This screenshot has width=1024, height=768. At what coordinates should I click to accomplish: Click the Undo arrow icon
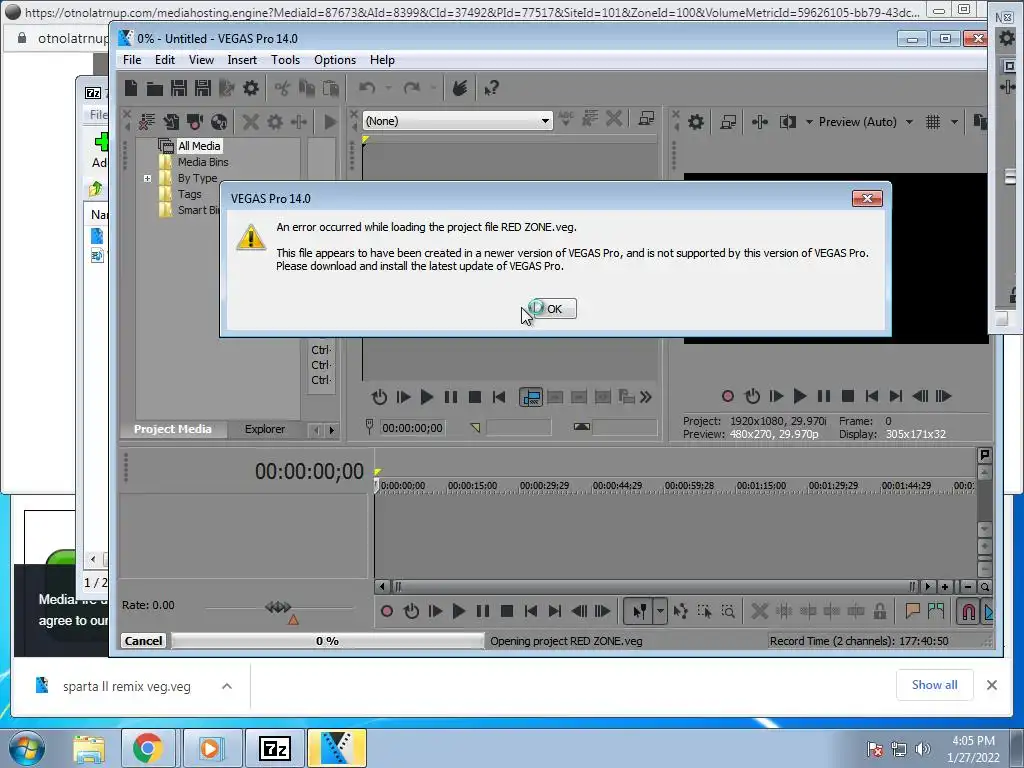tap(367, 88)
